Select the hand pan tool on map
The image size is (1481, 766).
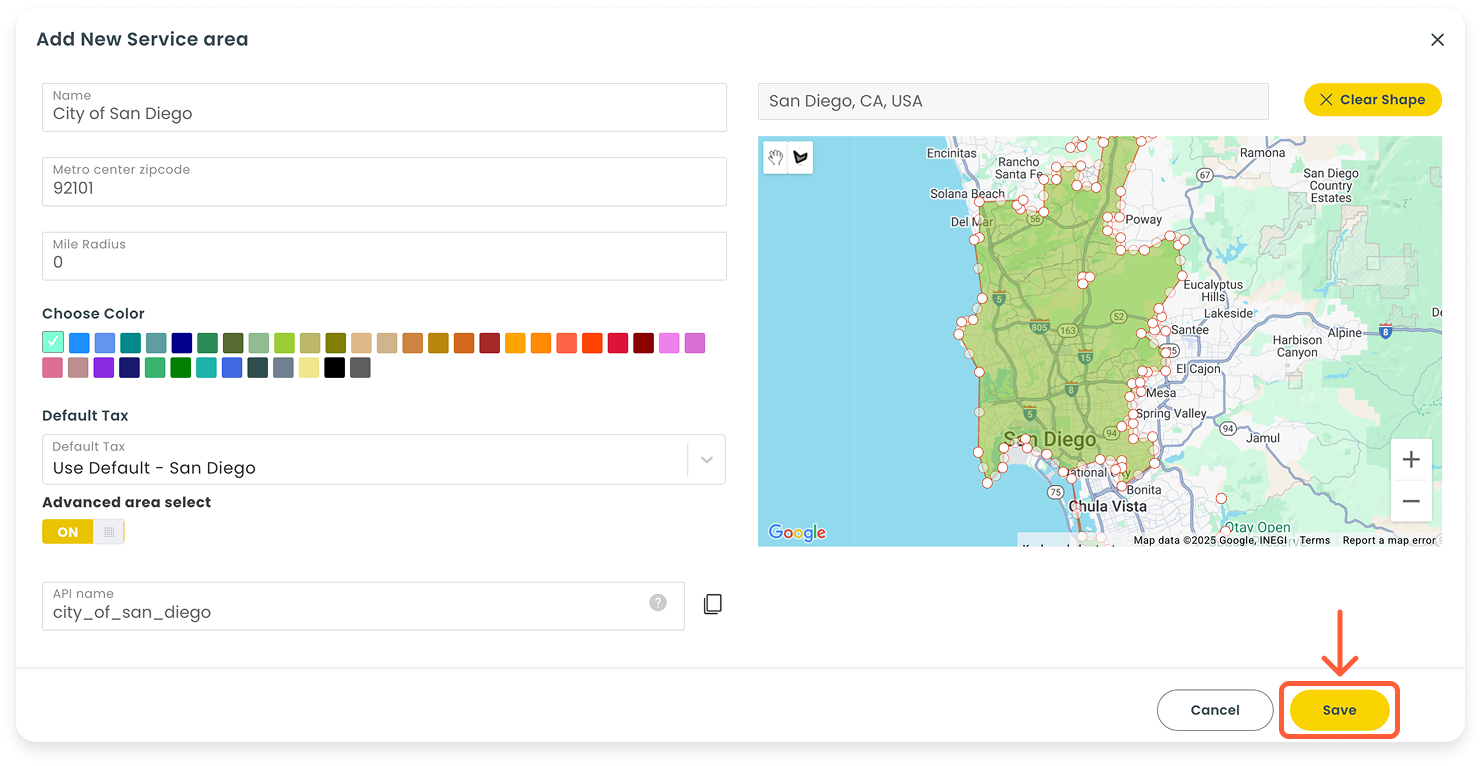click(x=775, y=158)
